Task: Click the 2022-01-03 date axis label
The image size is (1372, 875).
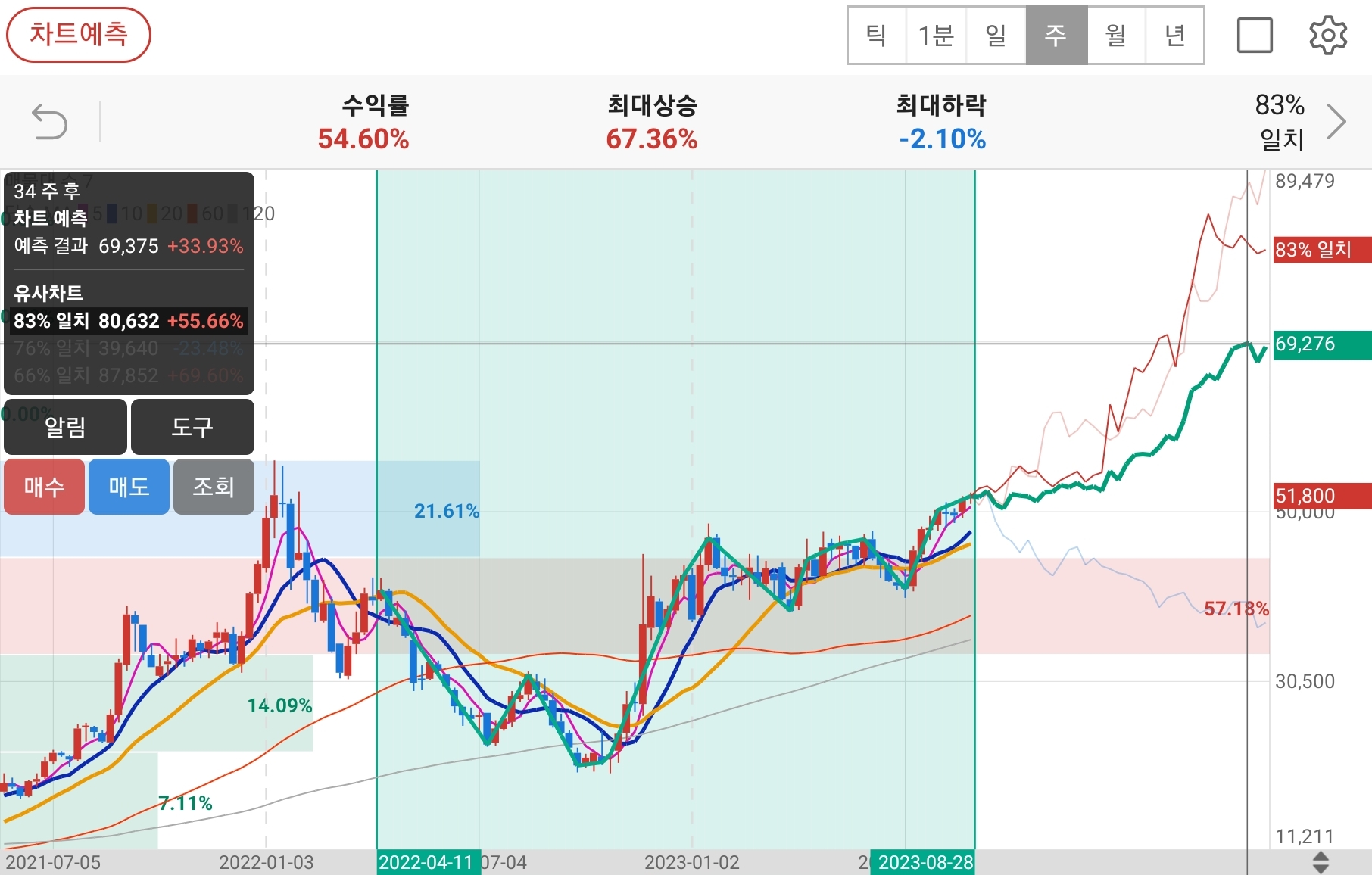Action: [x=267, y=862]
